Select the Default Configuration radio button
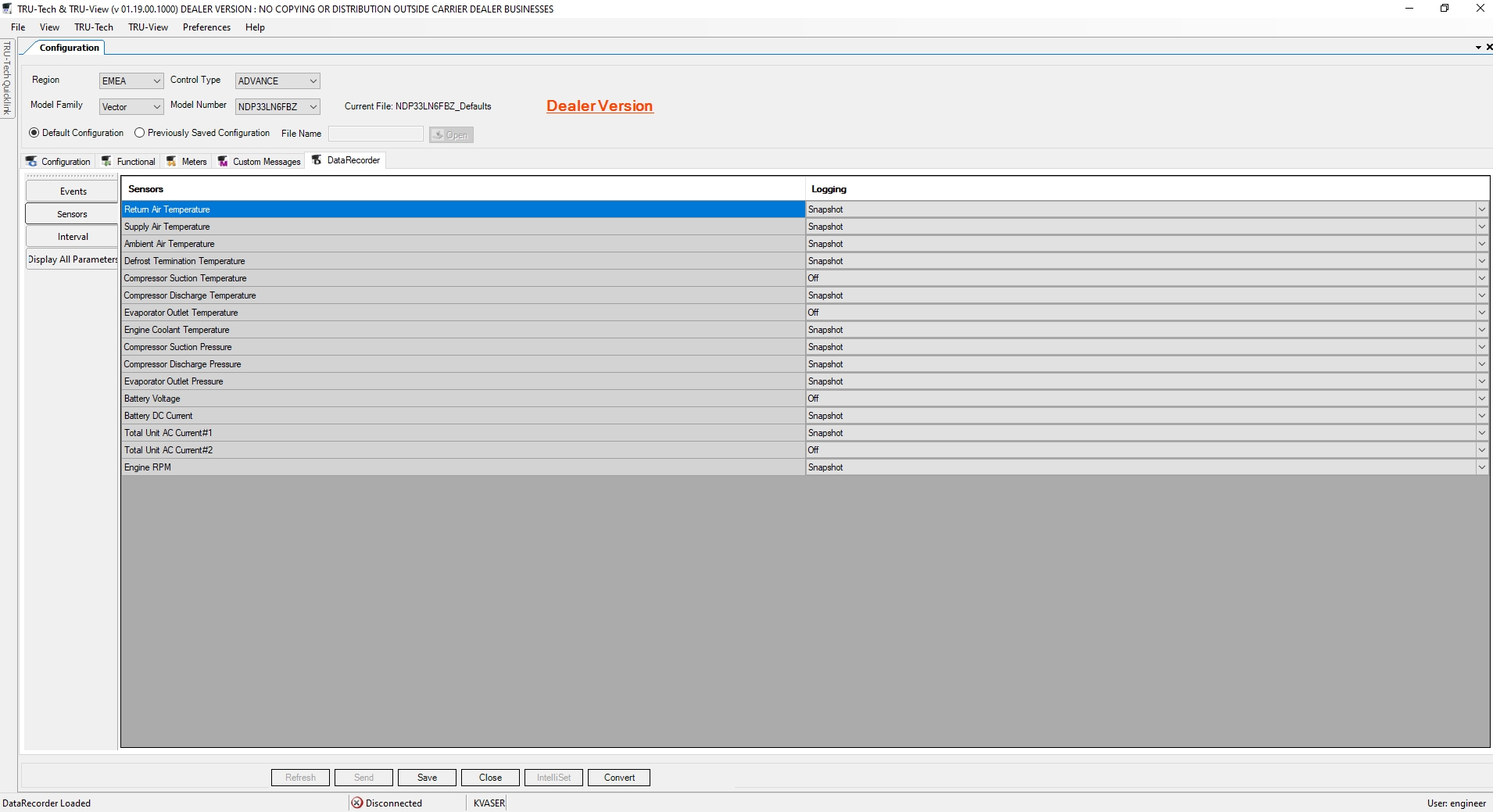This screenshot has height=812, width=1493. click(x=34, y=133)
